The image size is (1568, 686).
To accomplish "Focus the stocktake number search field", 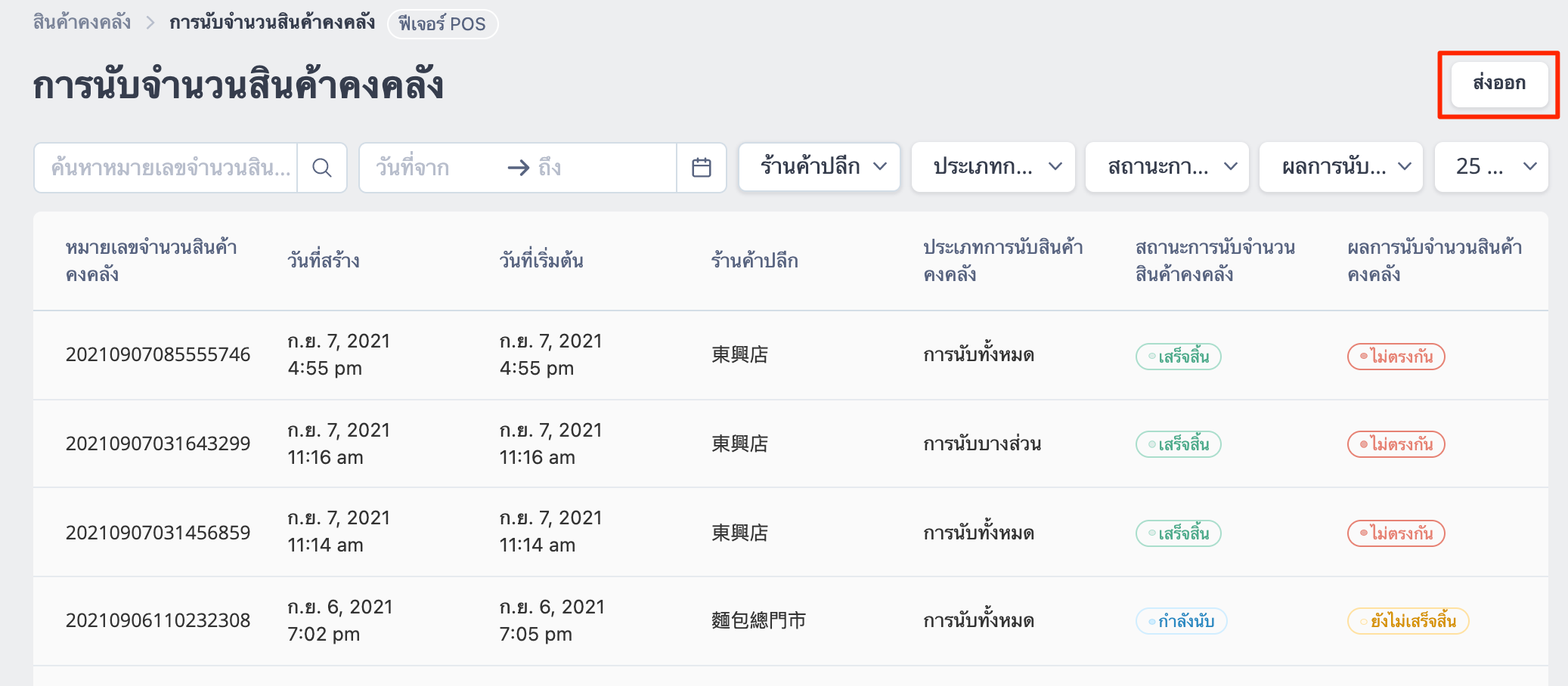I will [166, 168].
